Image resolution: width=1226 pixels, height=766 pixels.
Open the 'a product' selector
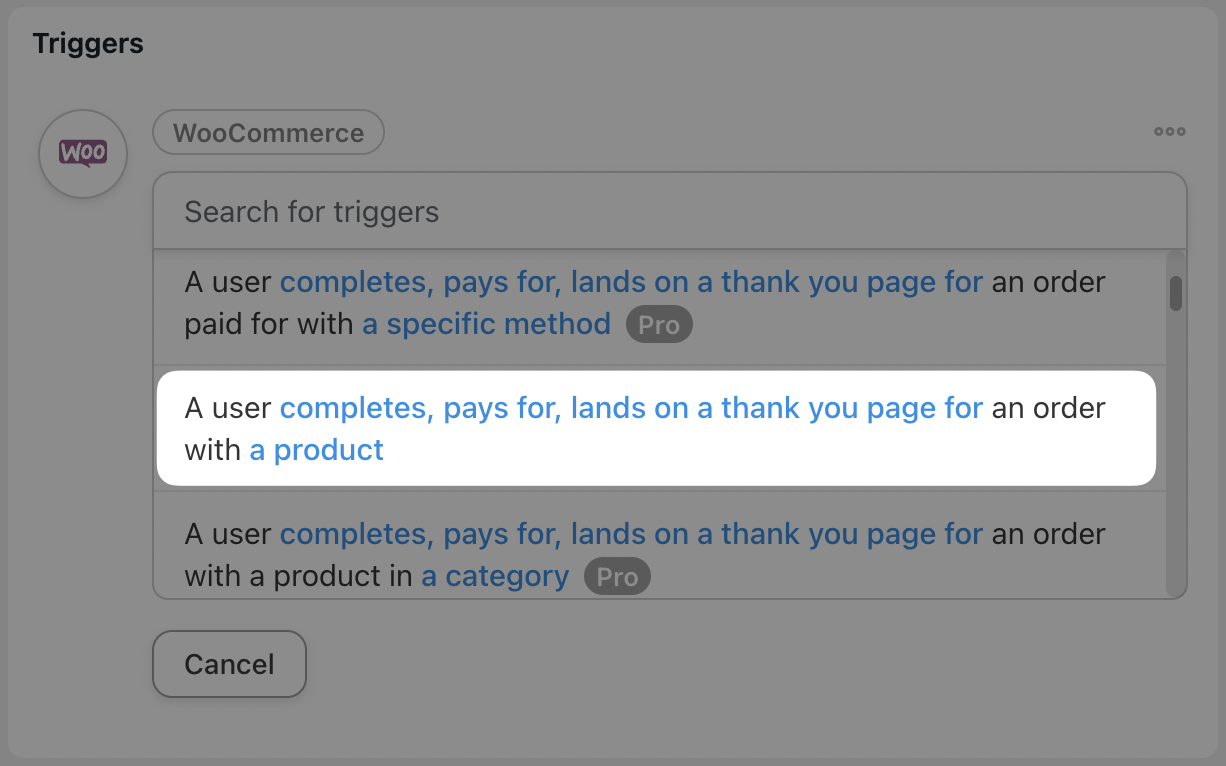point(317,450)
